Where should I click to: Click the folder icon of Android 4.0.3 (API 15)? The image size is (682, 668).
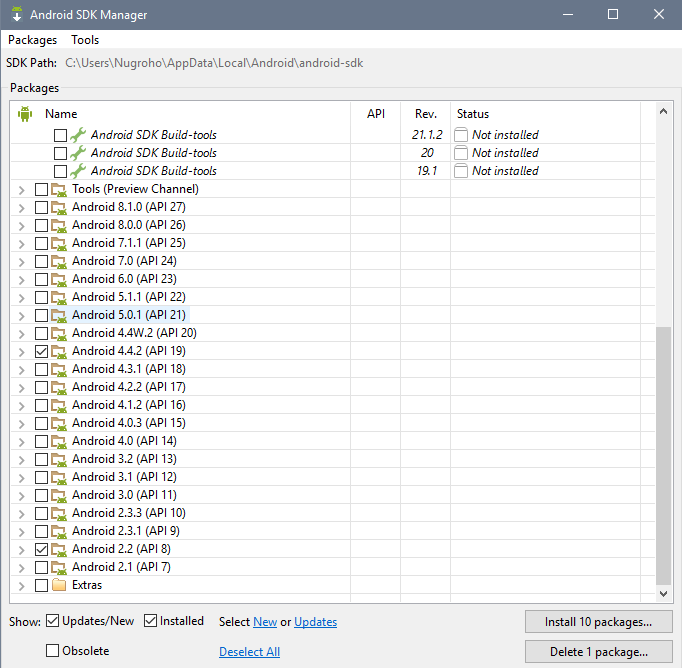coord(59,424)
